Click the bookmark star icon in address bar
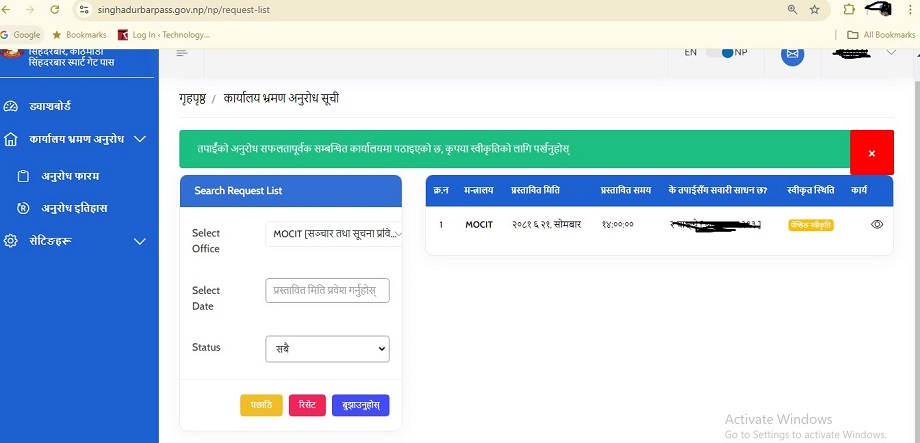The height and width of the screenshot is (443, 920). [815, 10]
